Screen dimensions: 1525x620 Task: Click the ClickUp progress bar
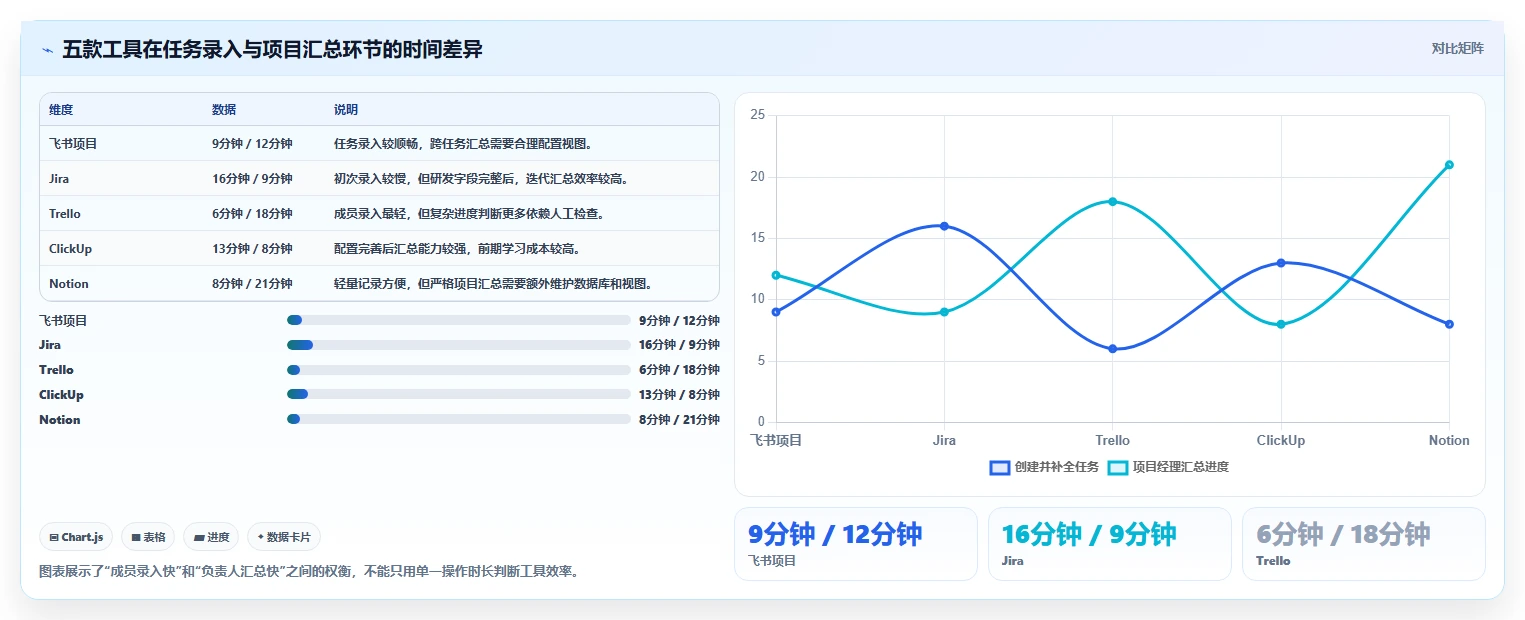point(458,395)
